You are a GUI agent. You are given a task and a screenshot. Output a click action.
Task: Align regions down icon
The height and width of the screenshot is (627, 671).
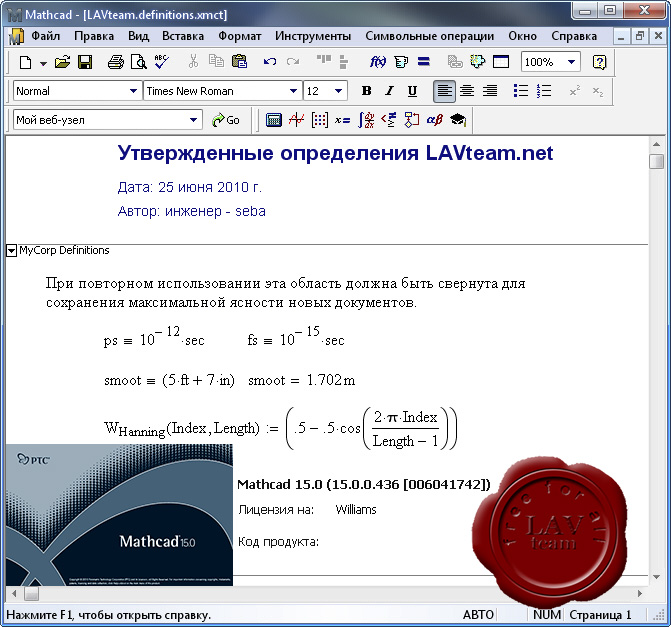pyautogui.click(x=343, y=62)
